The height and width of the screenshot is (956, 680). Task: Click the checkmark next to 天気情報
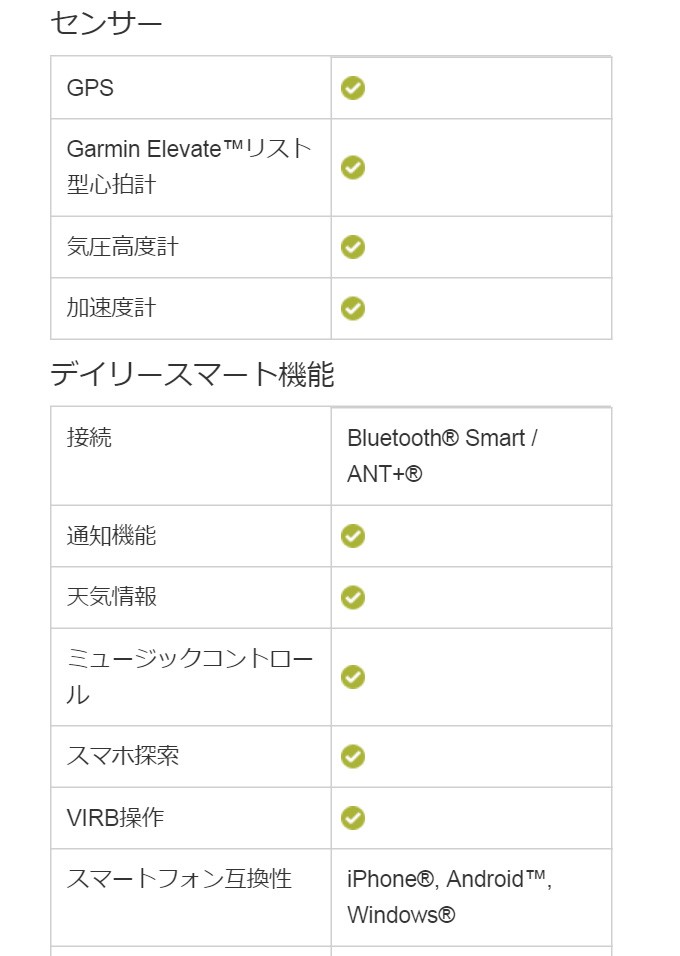click(353, 597)
